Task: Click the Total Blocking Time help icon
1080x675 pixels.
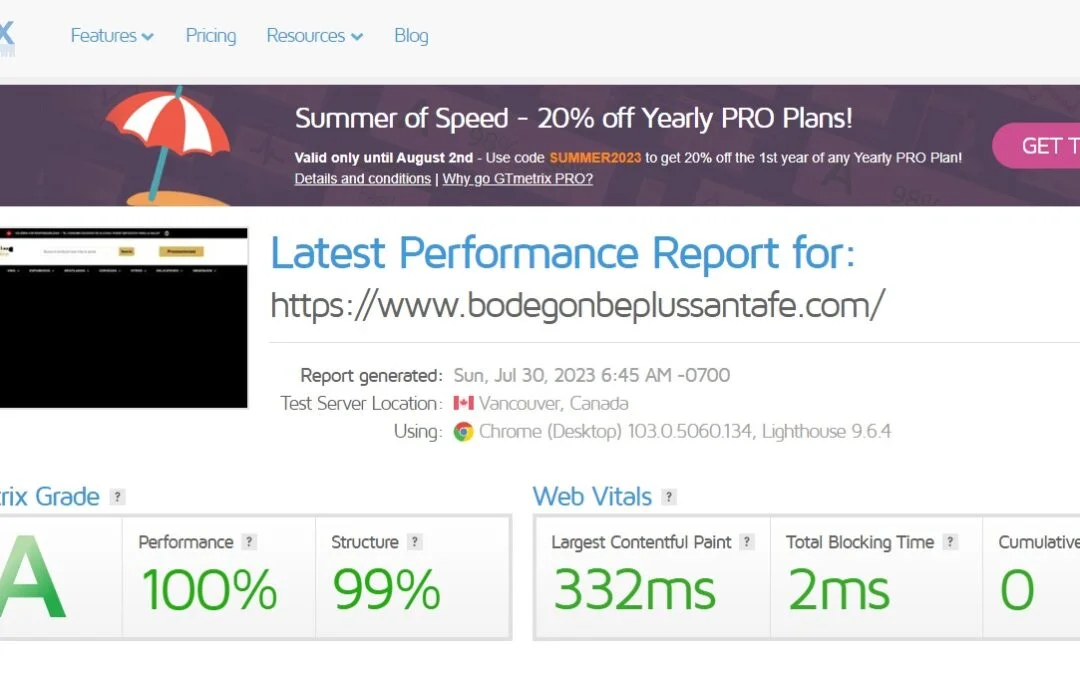Action: coord(950,542)
